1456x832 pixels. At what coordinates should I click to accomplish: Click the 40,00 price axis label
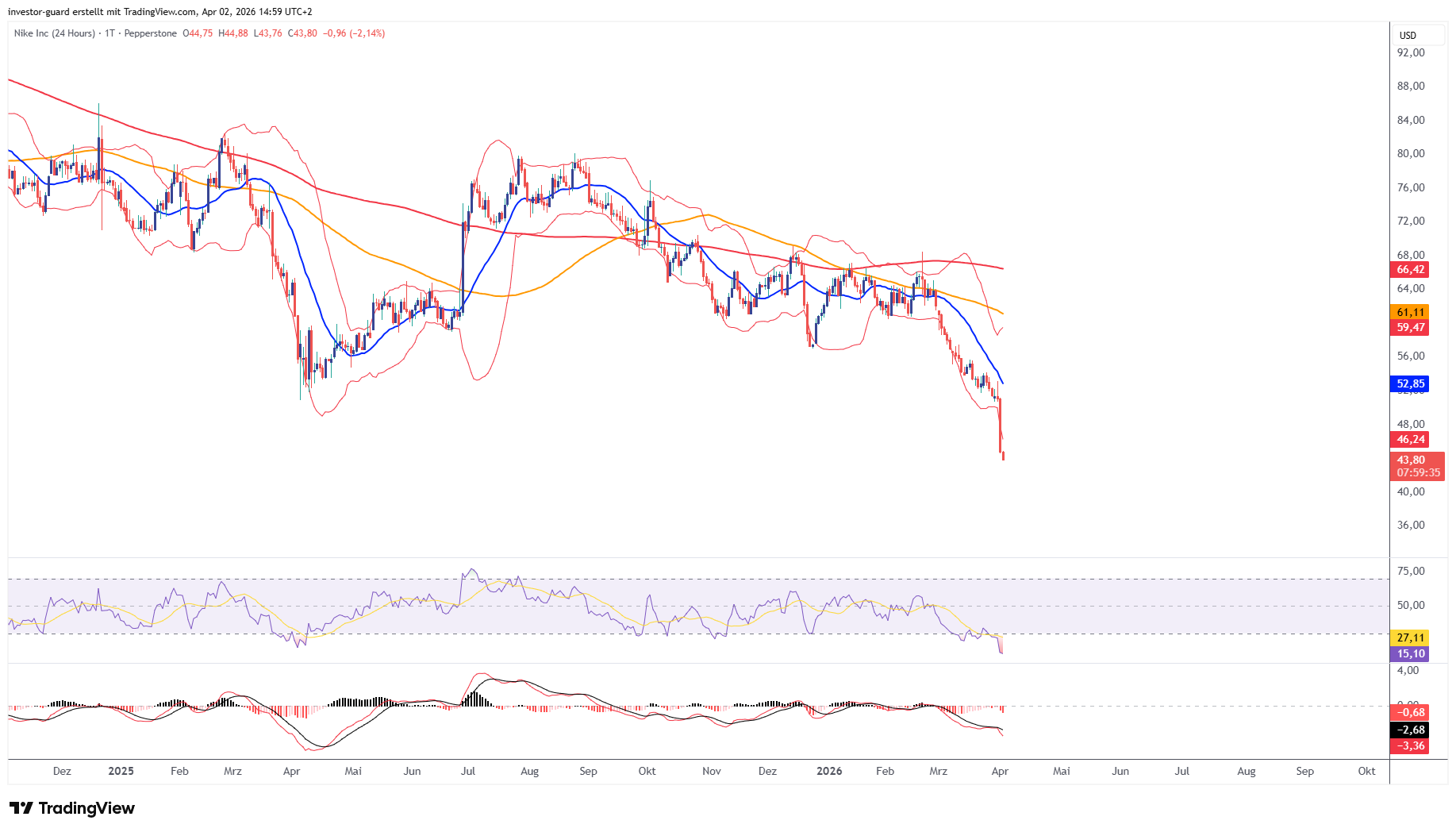pos(1411,492)
